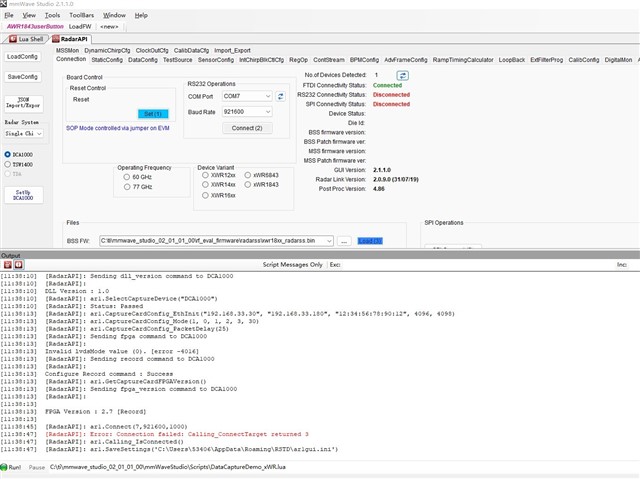The image size is (640, 479).
Task: Click the second red output toolbar icon
Action: coord(19,265)
